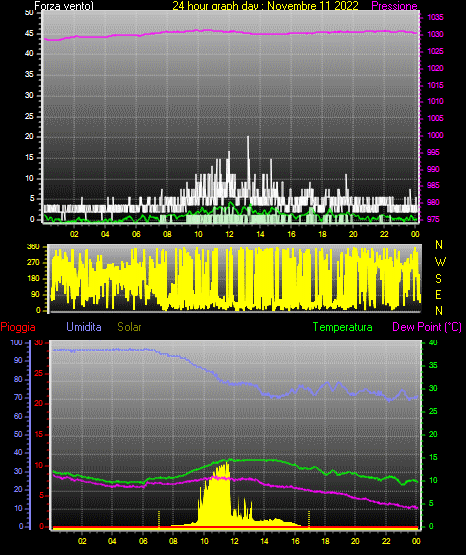The width and height of the screenshot is (466, 555).
Task: Click the 1030 pressure axis value
Action: coord(435,34)
